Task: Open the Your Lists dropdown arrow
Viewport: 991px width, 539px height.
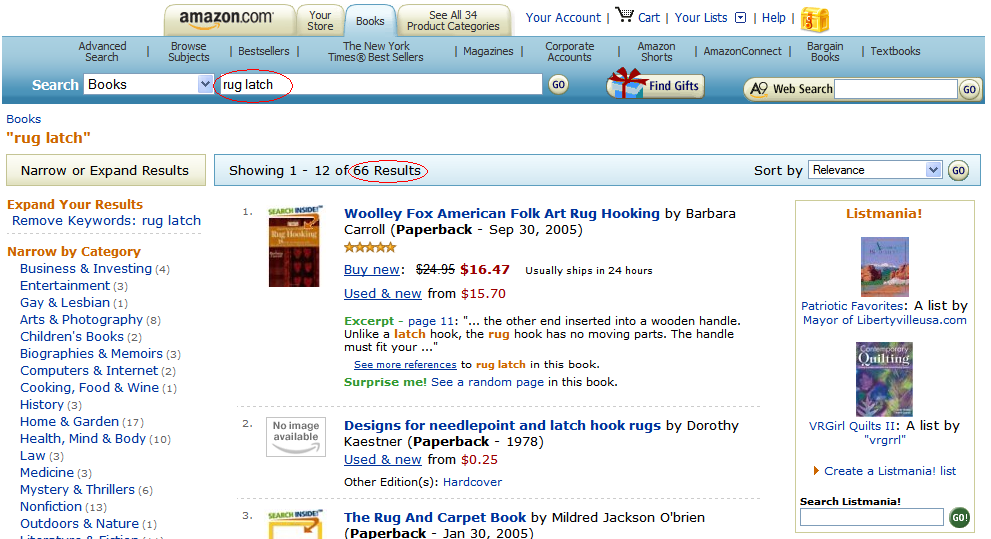Action: click(x=740, y=18)
